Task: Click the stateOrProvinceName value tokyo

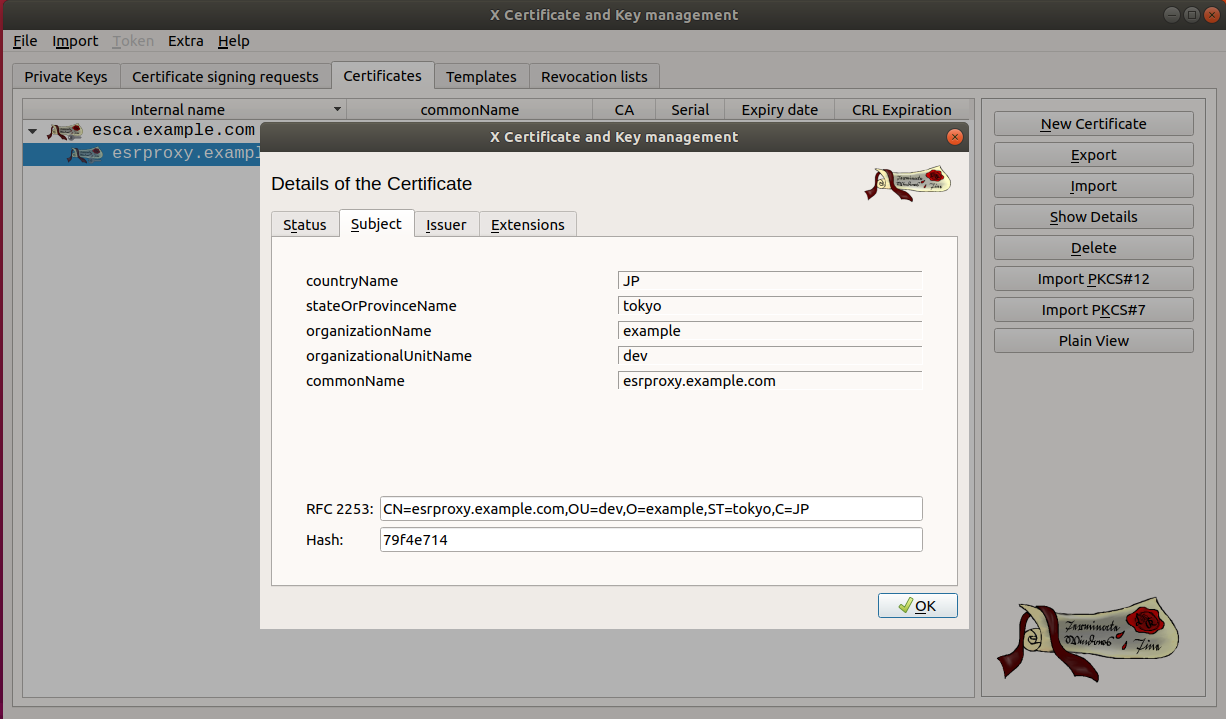Action: pyautogui.click(x=770, y=306)
